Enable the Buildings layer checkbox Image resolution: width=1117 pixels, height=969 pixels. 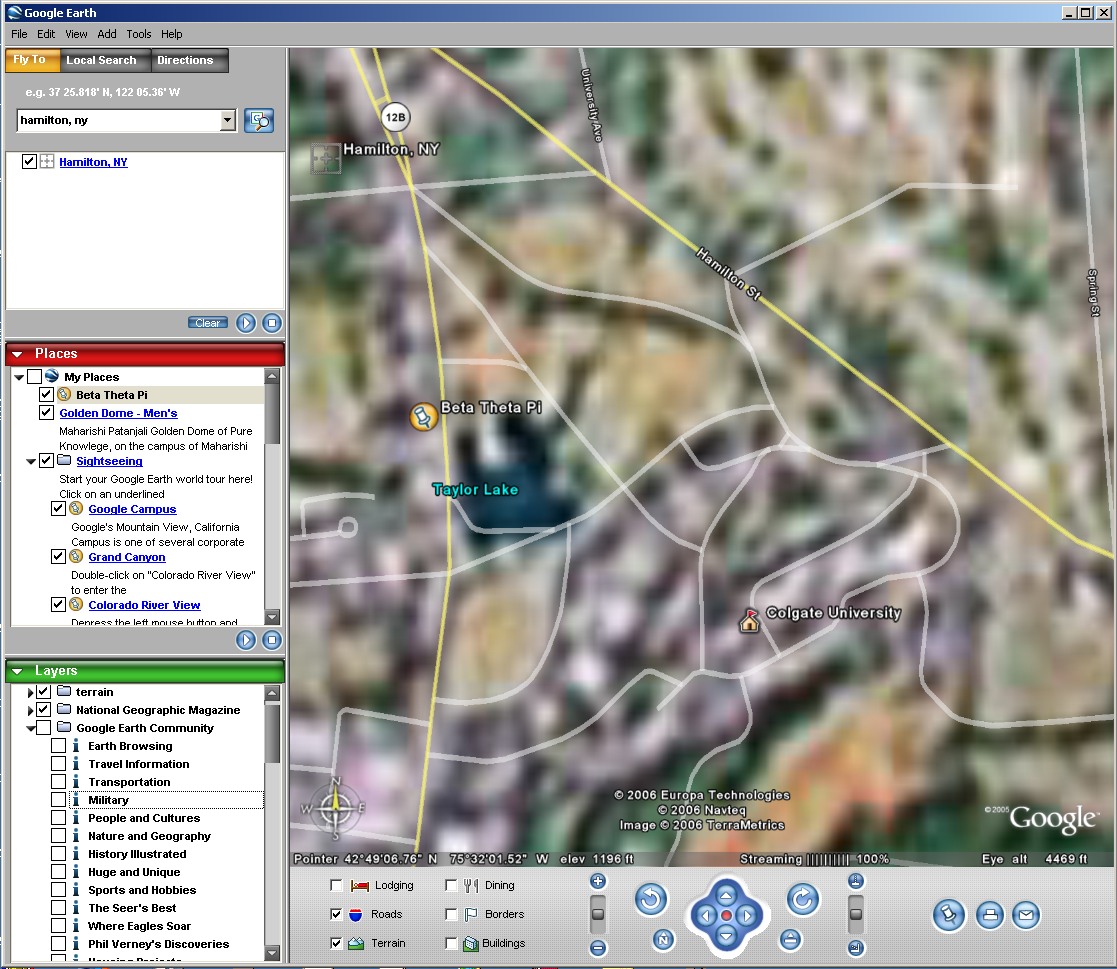pyautogui.click(x=450, y=943)
